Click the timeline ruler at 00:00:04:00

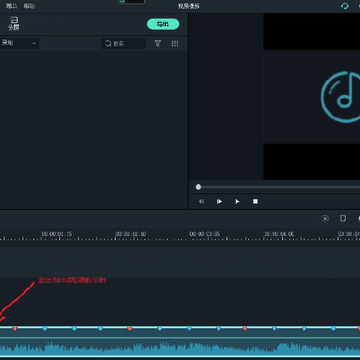click(x=279, y=234)
